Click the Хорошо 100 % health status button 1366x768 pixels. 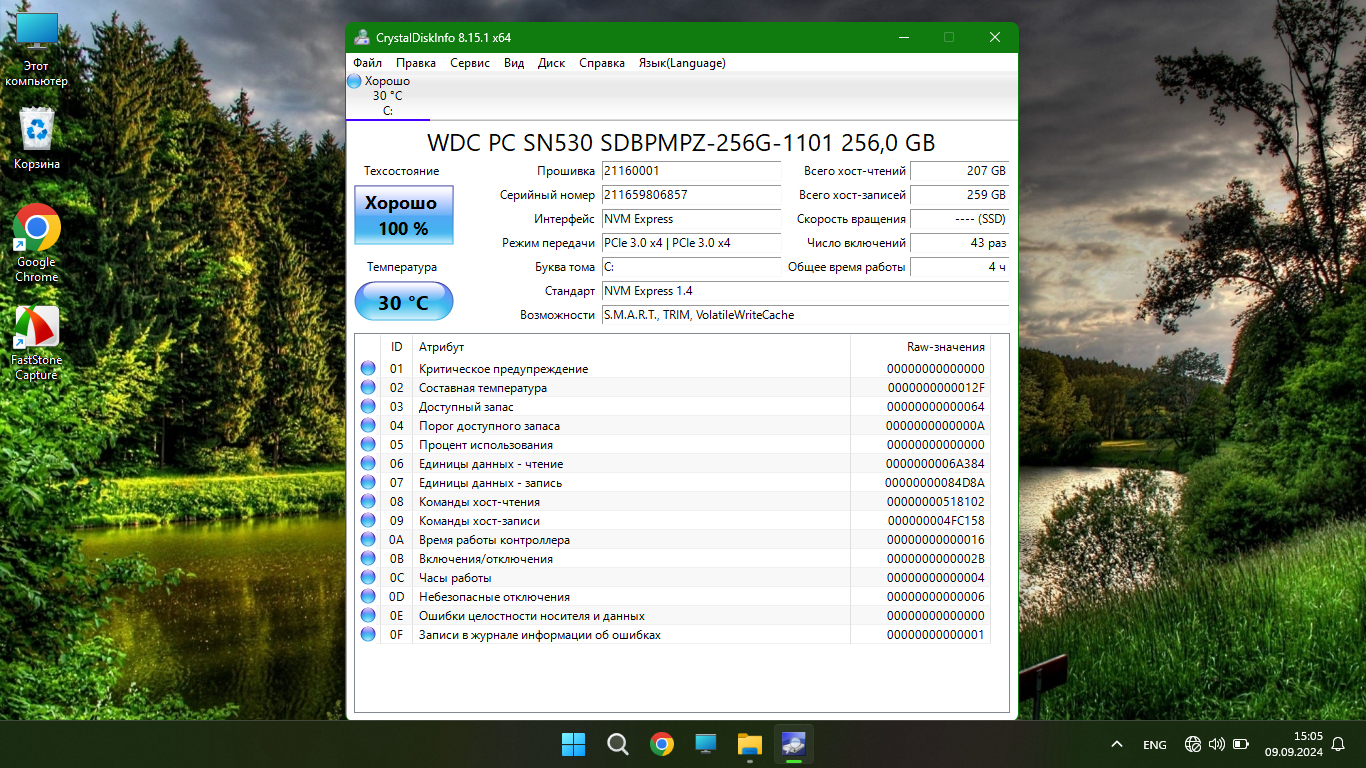point(404,215)
